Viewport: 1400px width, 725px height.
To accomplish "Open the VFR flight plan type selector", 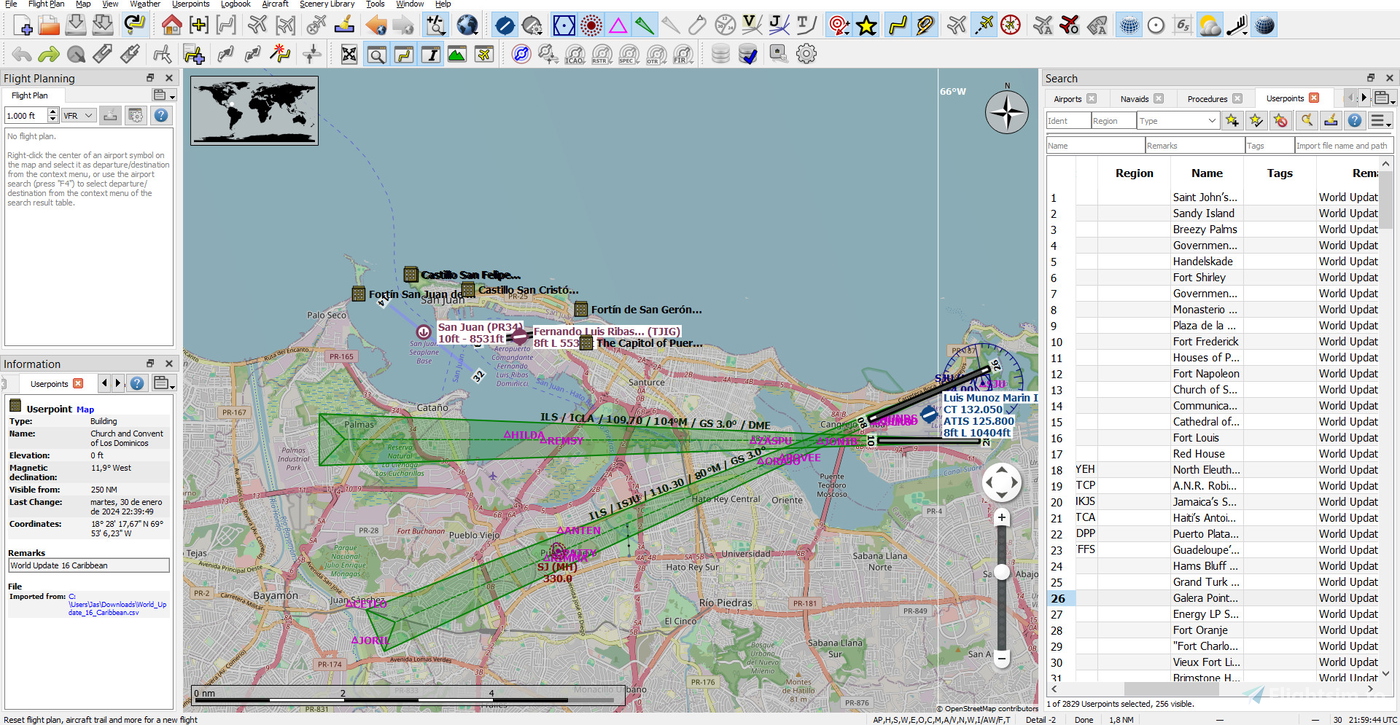I will click(77, 114).
